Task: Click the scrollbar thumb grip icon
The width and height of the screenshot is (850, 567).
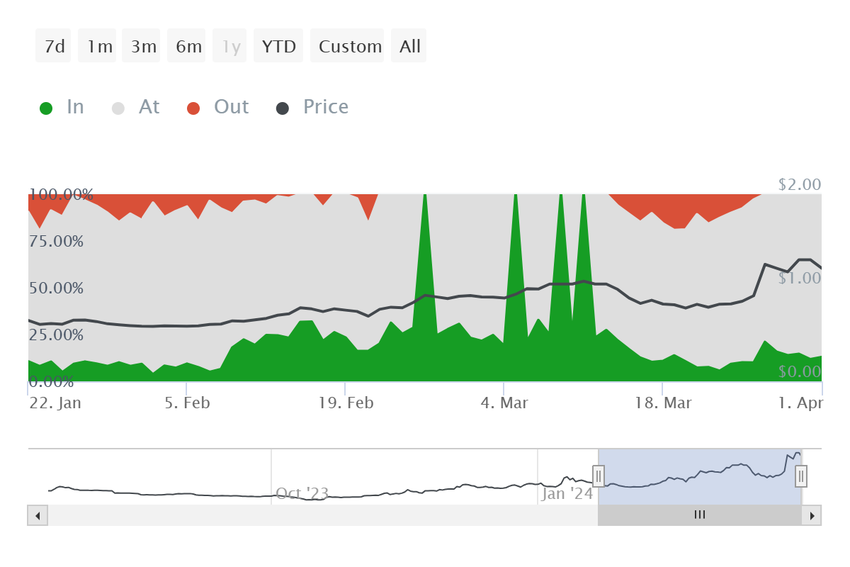Action: pos(700,514)
